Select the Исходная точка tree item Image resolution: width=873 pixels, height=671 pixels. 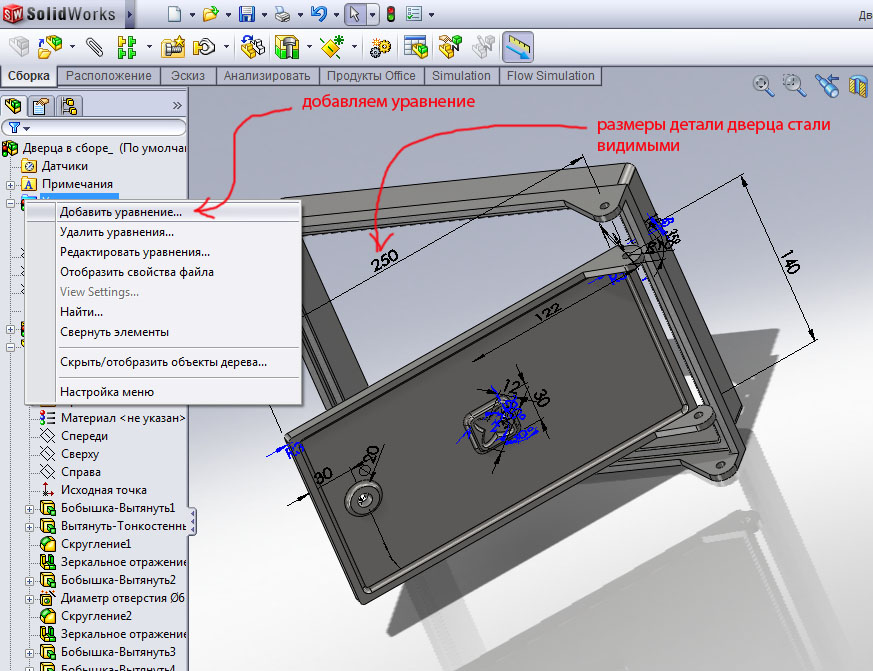(103, 490)
